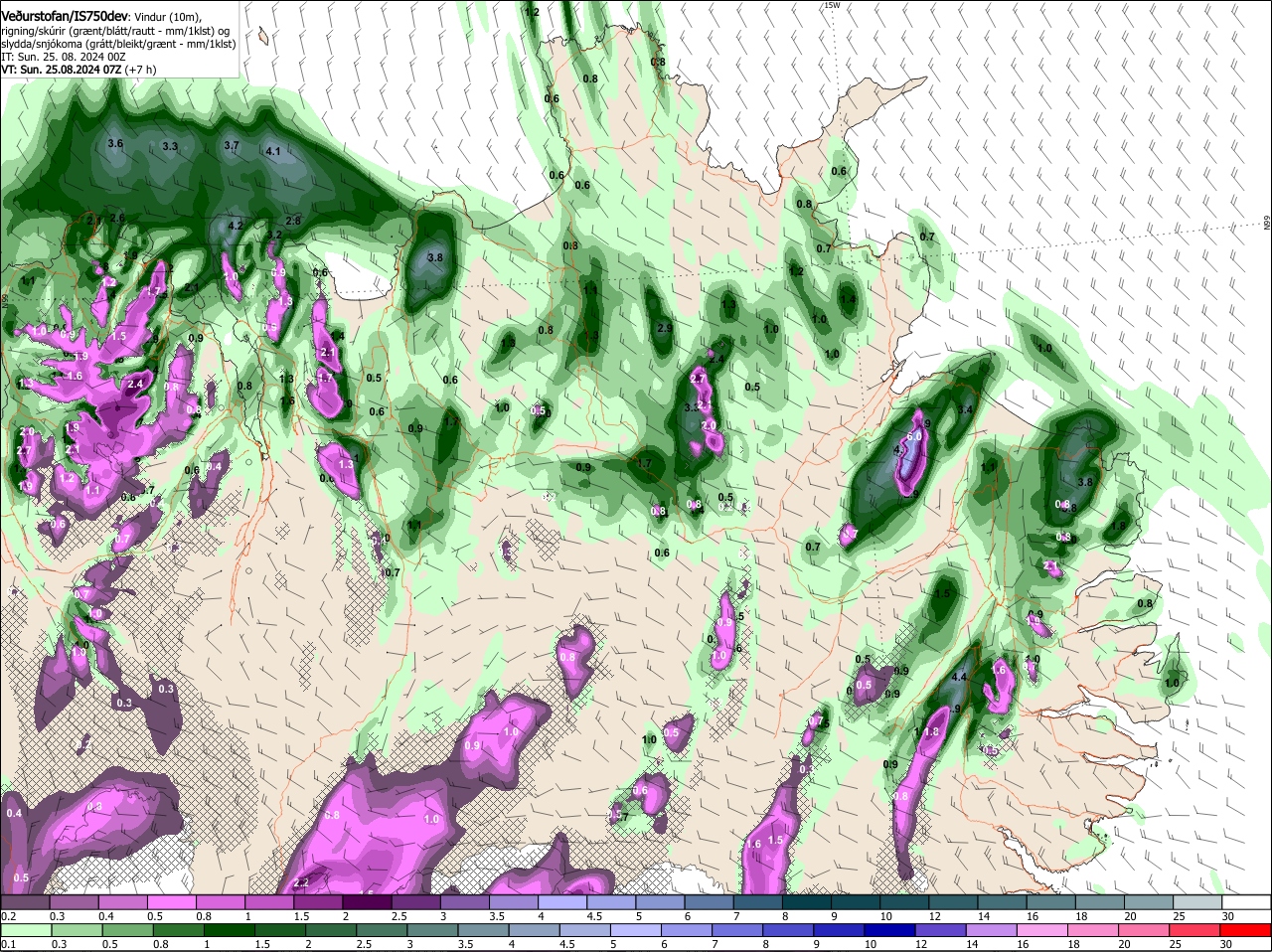
Task: Pick the darkest purple top-row swatch between 2 and 2.5
Action: pyautogui.click(x=367, y=902)
